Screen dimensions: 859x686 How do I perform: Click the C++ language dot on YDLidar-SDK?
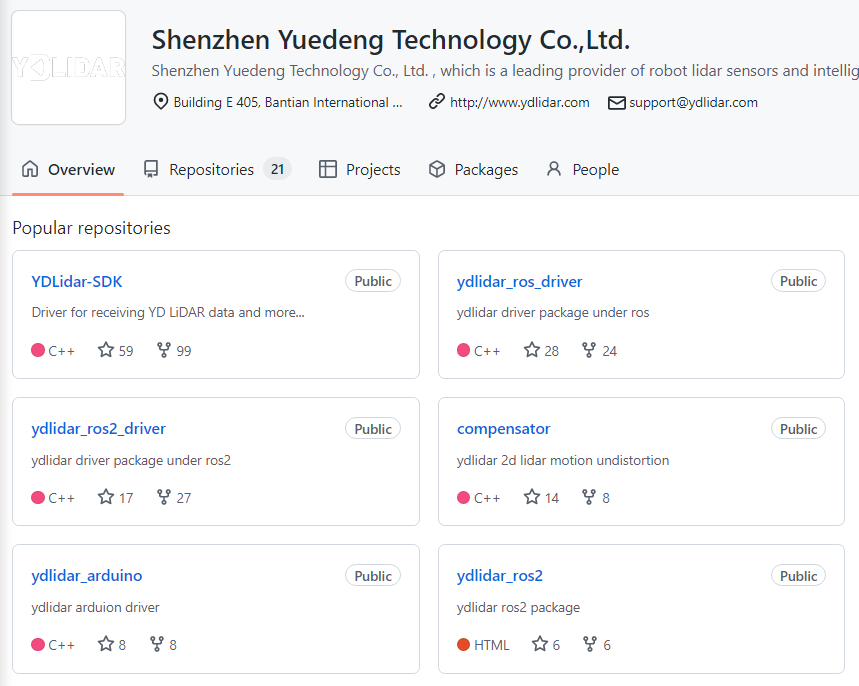[38, 350]
